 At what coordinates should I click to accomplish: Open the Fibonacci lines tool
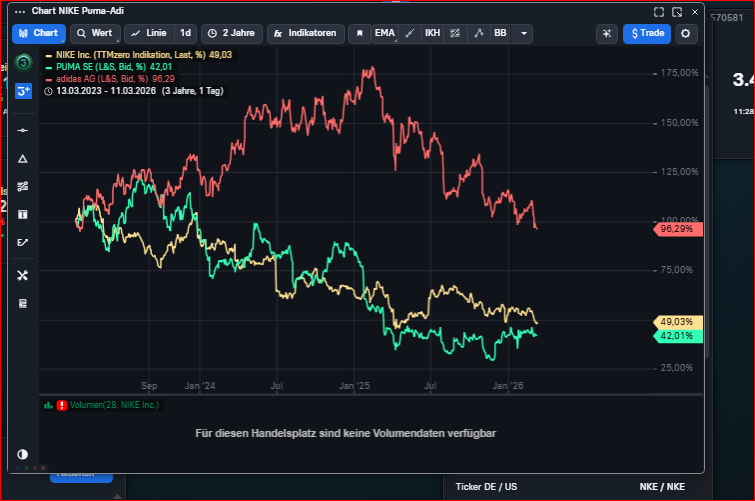point(23,186)
